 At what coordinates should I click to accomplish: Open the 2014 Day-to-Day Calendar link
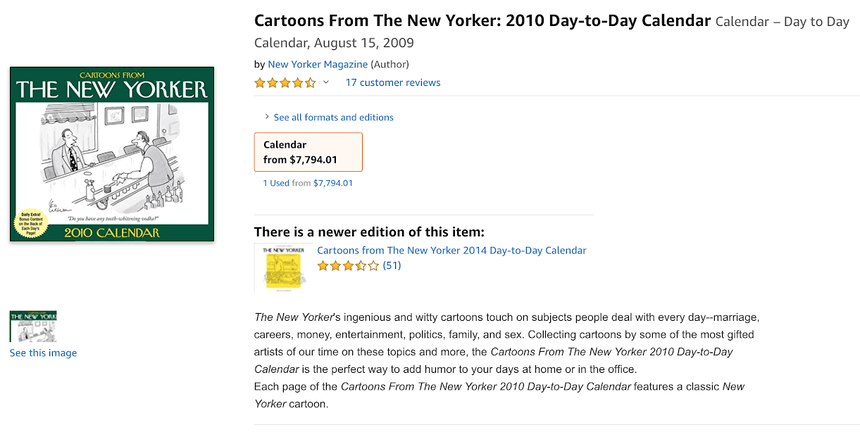(x=451, y=250)
